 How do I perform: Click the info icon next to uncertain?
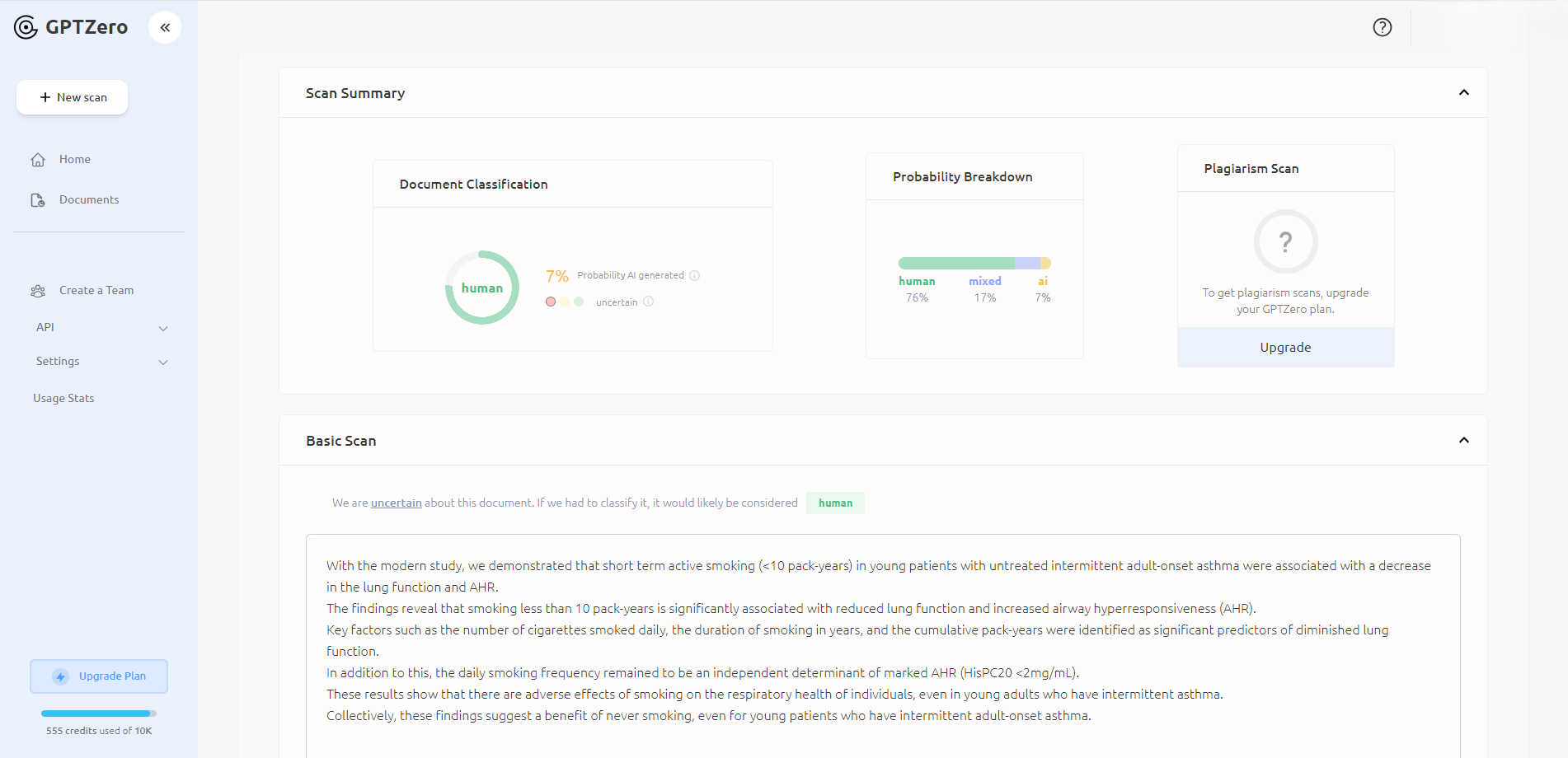point(649,302)
